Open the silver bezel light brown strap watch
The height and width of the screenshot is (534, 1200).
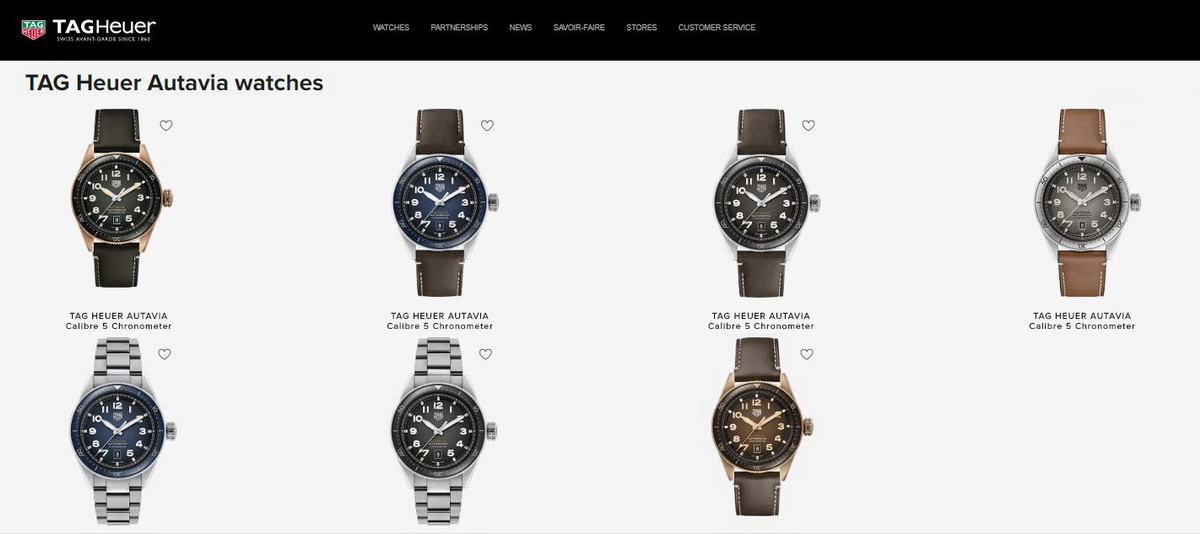click(1084, 203)
